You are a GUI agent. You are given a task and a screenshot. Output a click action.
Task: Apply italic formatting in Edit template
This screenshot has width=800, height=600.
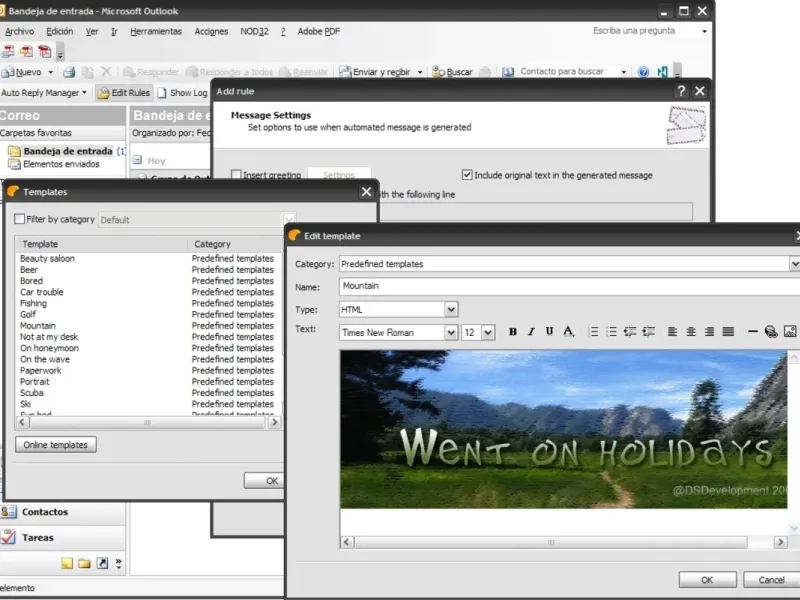pos(531,332)
